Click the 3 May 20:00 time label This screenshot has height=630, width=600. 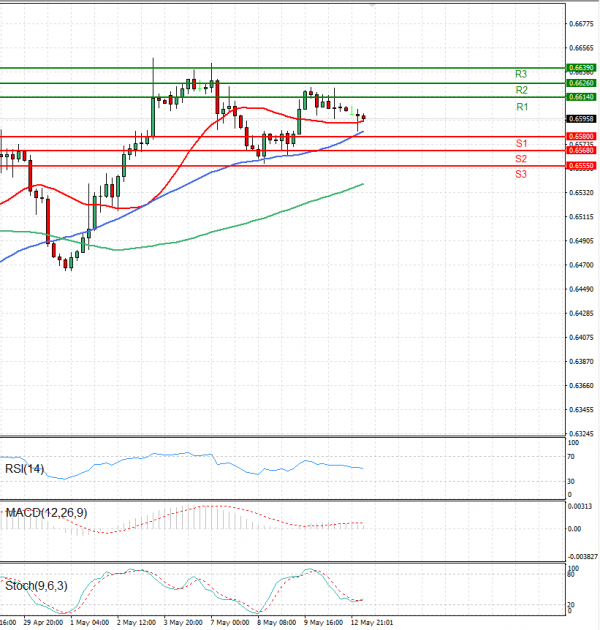[x=183, y=623]
